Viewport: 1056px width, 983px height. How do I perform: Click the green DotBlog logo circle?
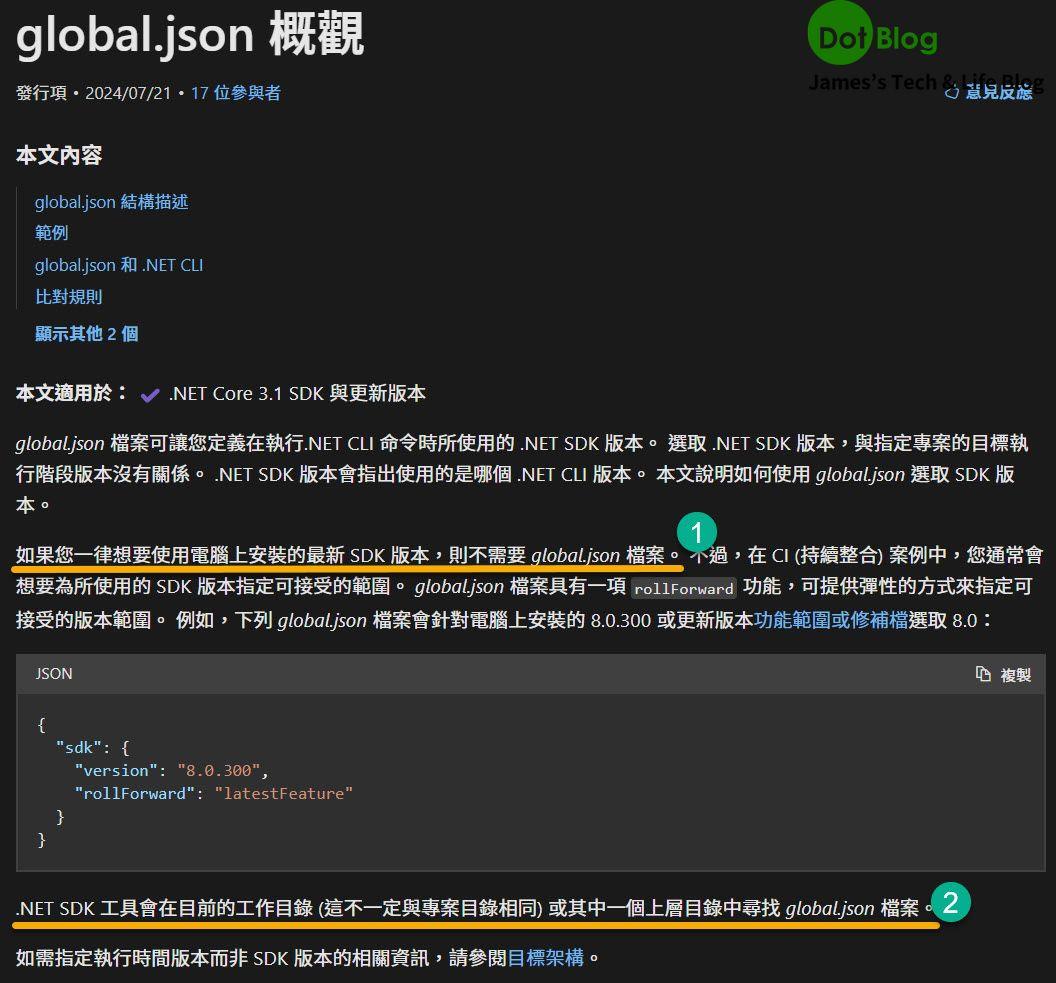(x=840, y=36)
